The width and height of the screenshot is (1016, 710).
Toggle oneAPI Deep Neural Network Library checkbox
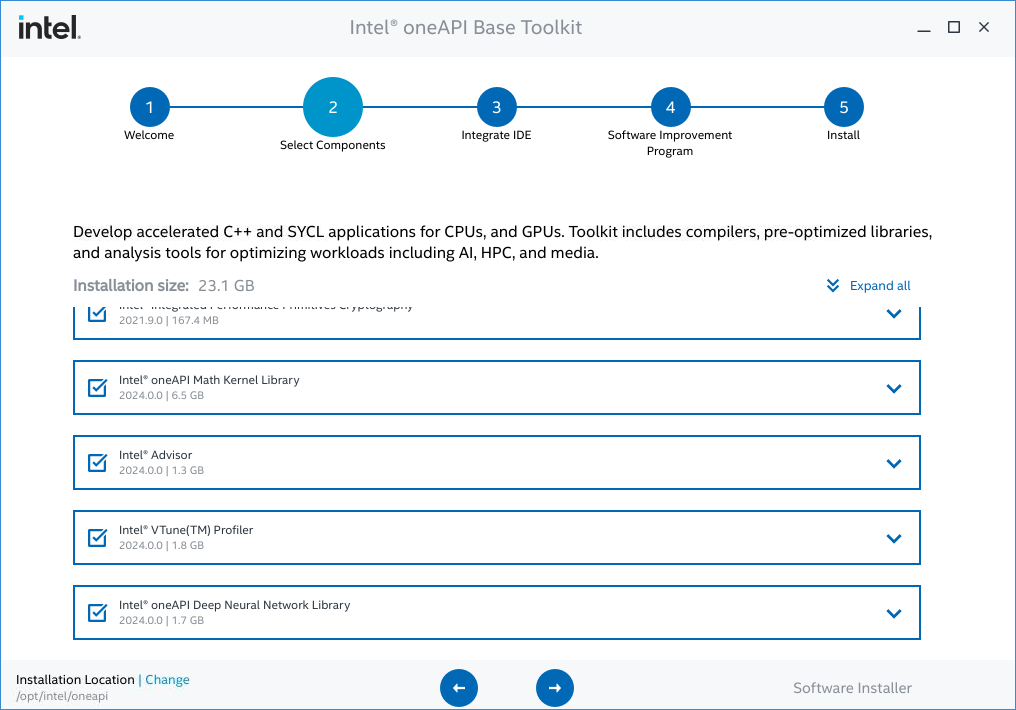tap(97, 612)
